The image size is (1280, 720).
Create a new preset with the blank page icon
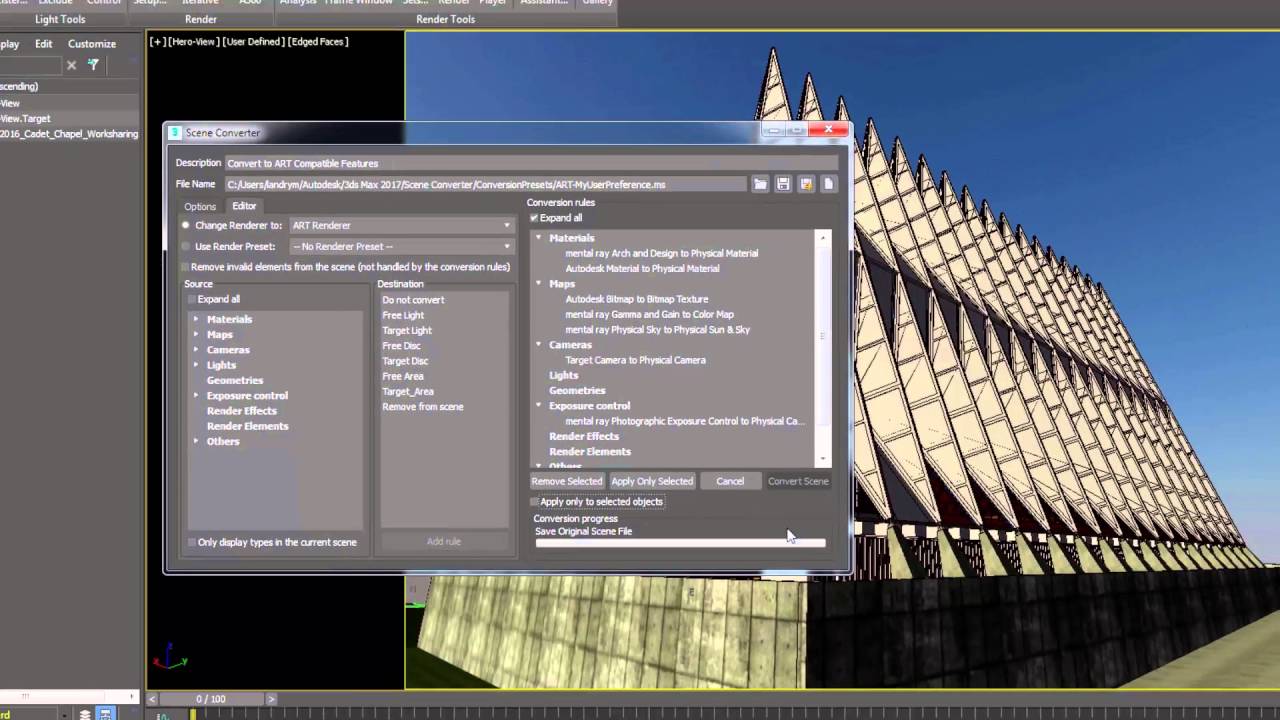(828, 184)
